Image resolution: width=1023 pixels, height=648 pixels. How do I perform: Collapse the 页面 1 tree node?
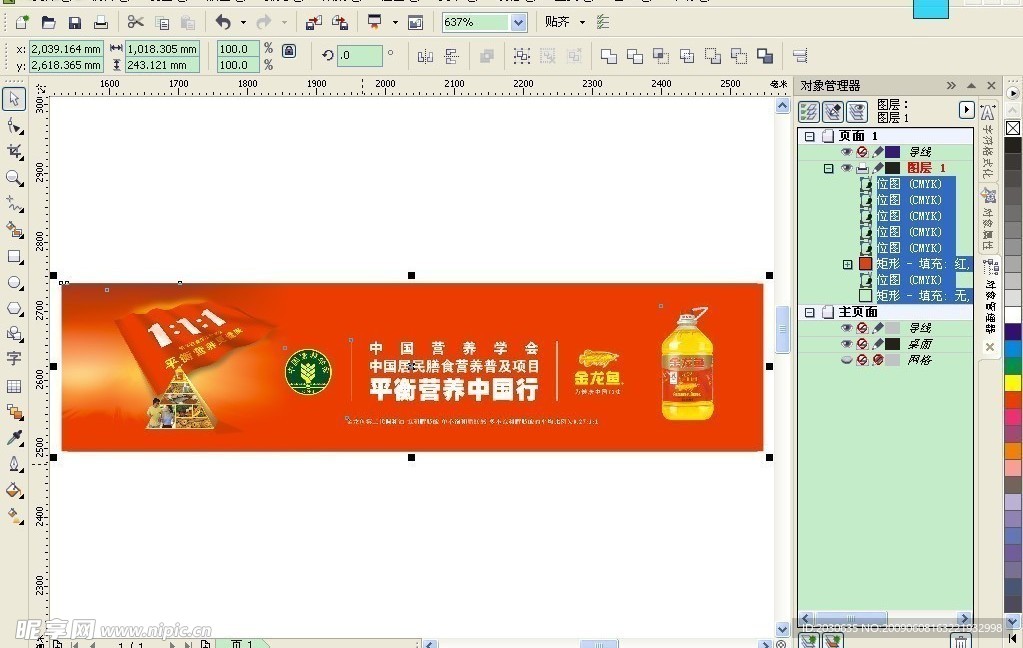pyautogui.click(x=808, y=136)
